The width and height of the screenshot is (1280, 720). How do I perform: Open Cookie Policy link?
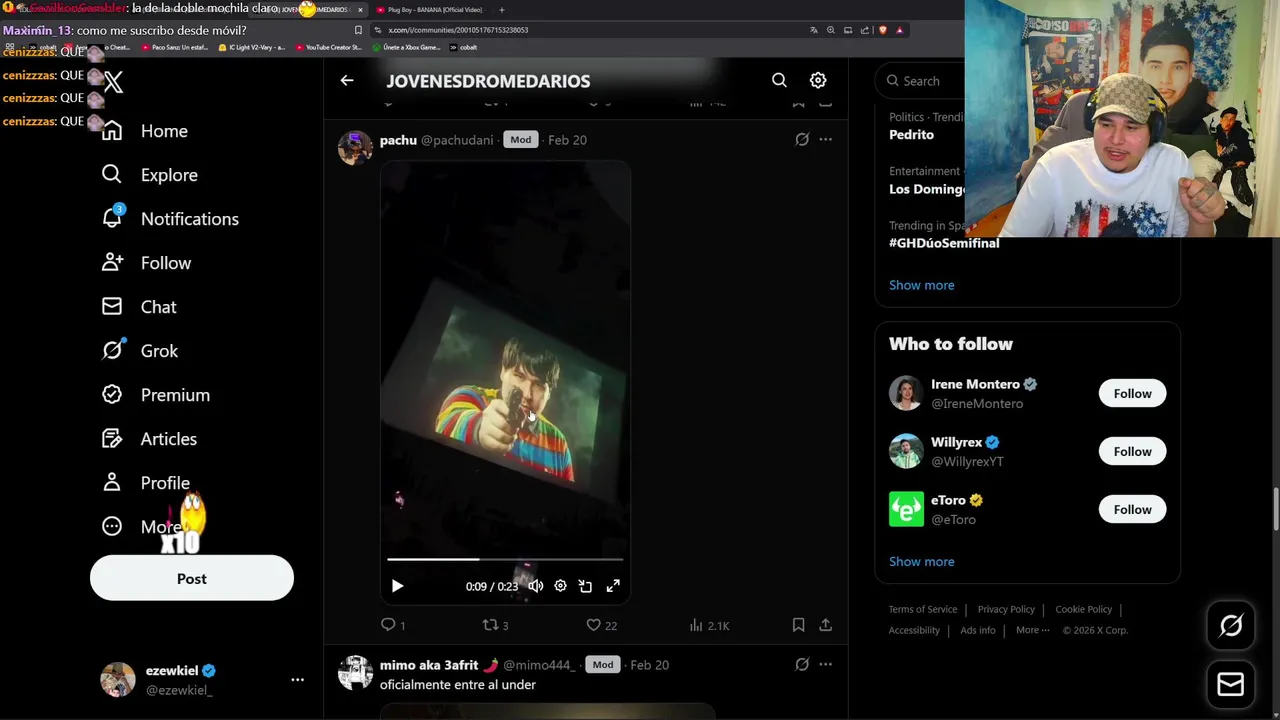tap(1083, 609)
